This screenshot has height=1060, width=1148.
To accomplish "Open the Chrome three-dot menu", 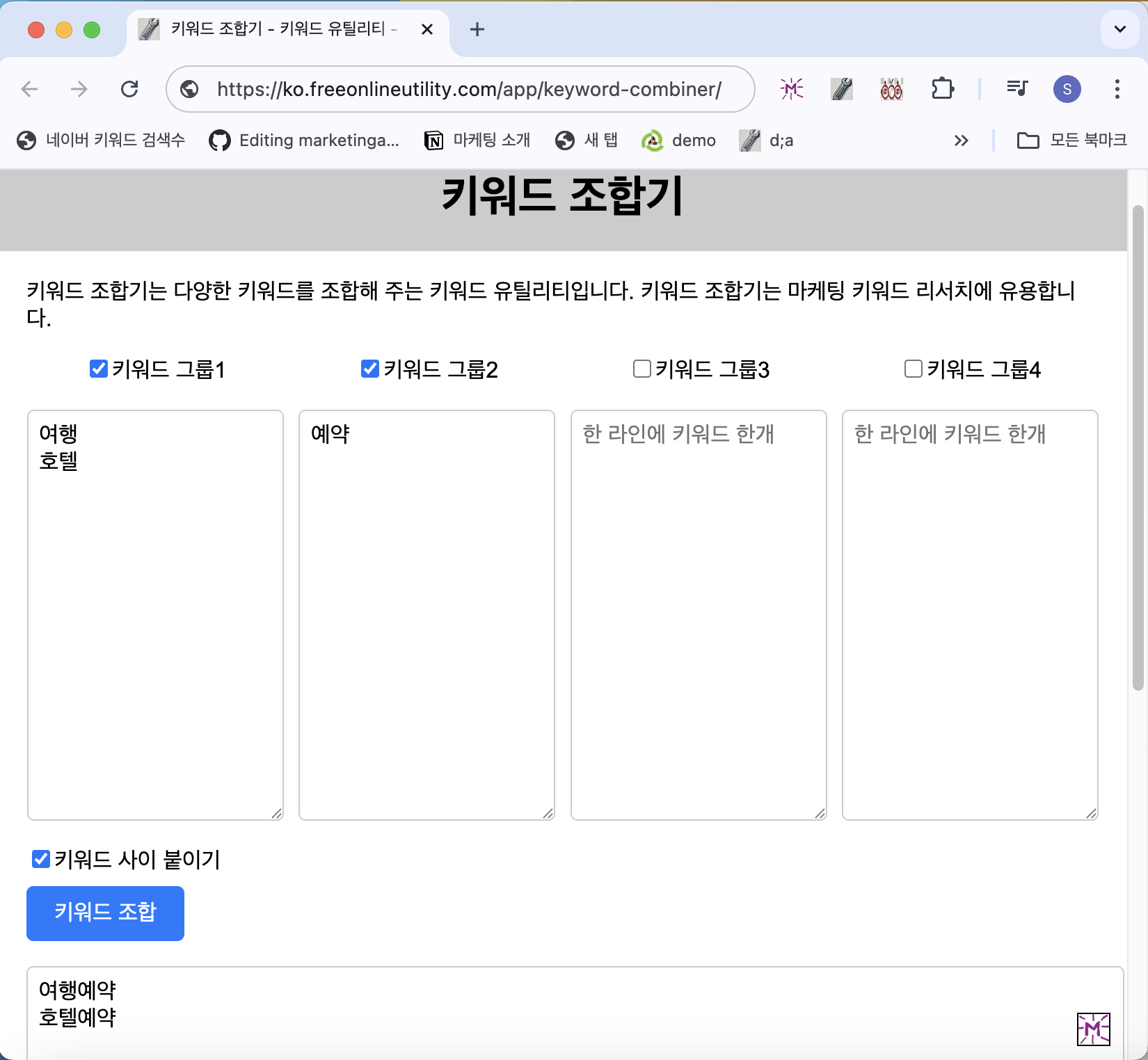I will 1117,89.
